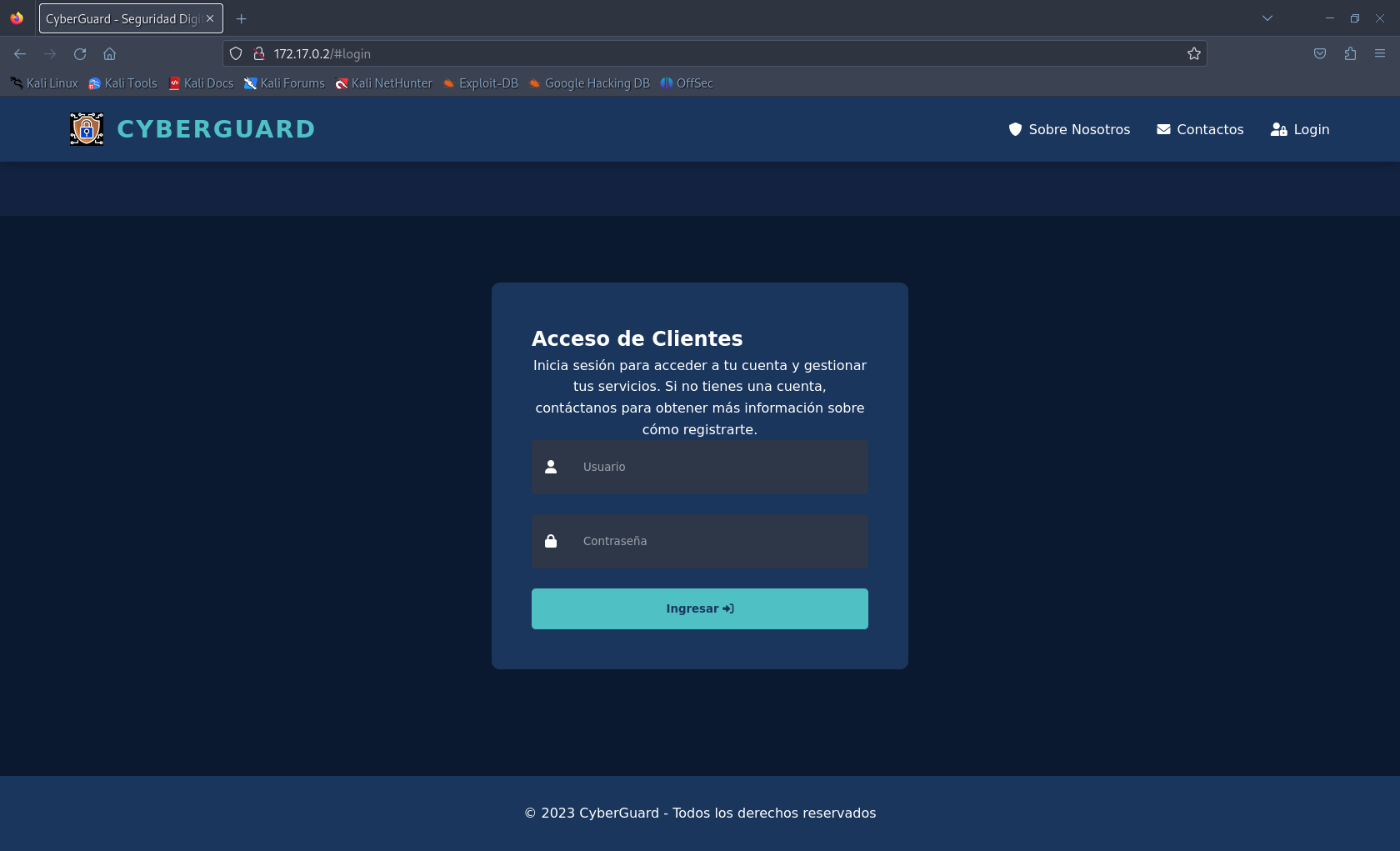Screen dimensions: 1400x851
Task: Select the CyberGuard - Seguridad Digital tab
Action: point(131,18)
